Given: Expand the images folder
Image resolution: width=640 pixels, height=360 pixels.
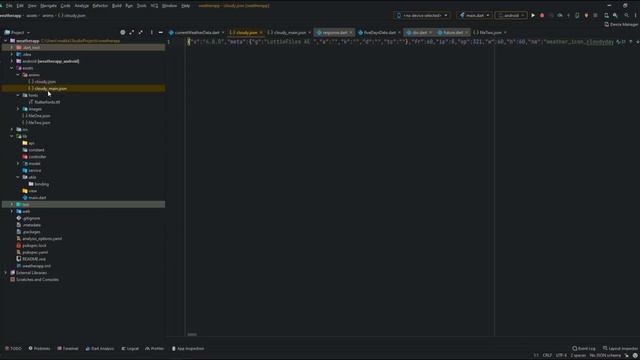Looking at the screenshot, I should coord(18,109).
